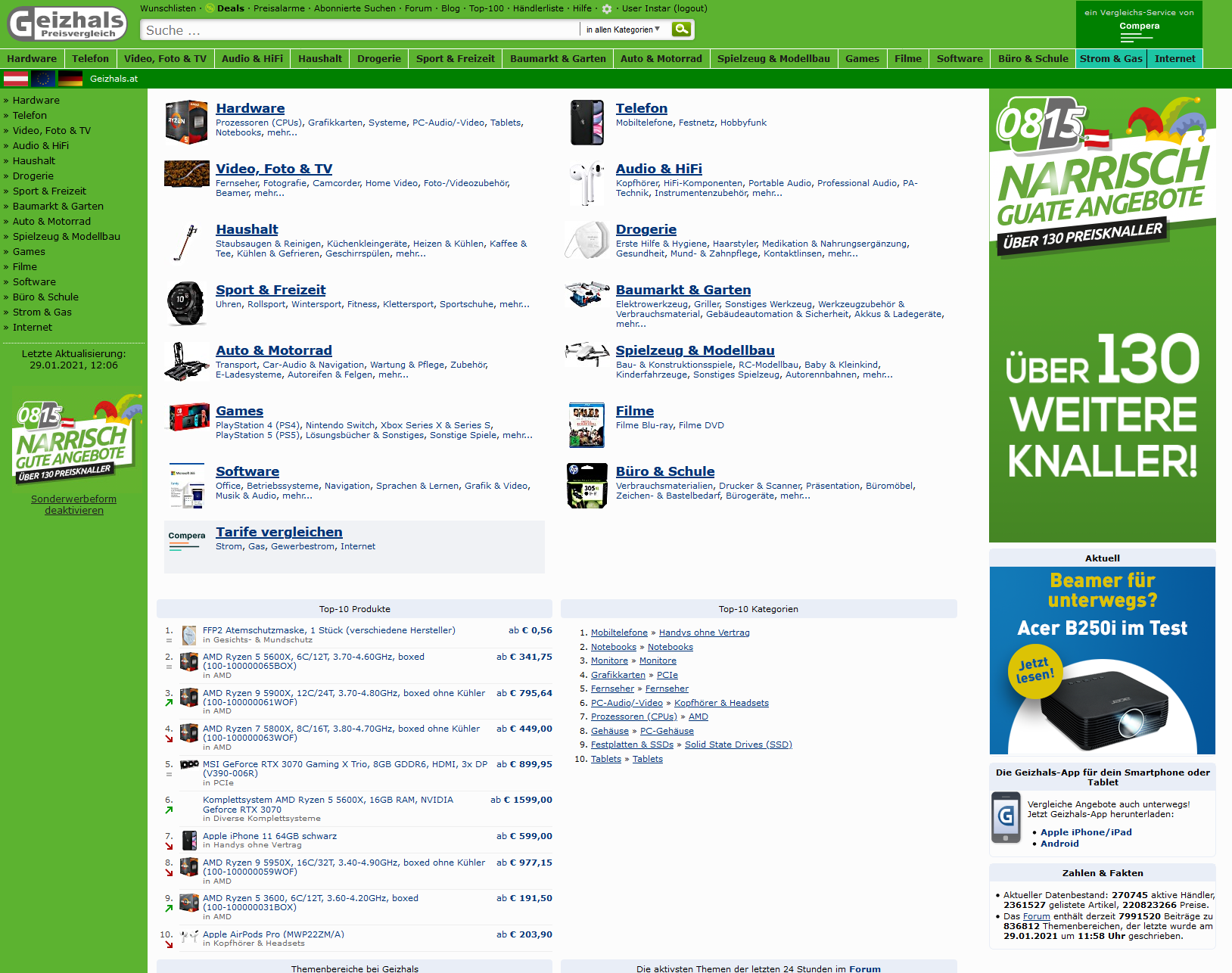Expand Haushalt in the left sidebar

tap(34, 160)
